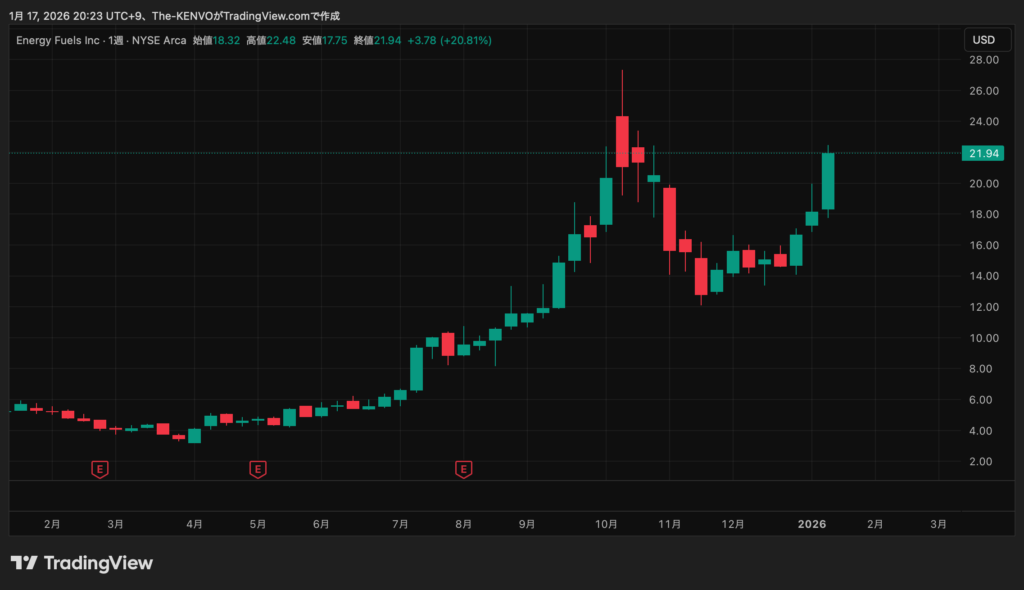Click the earnings marker at 5月
The image size is (1024, 590).
tap(257, 468)
